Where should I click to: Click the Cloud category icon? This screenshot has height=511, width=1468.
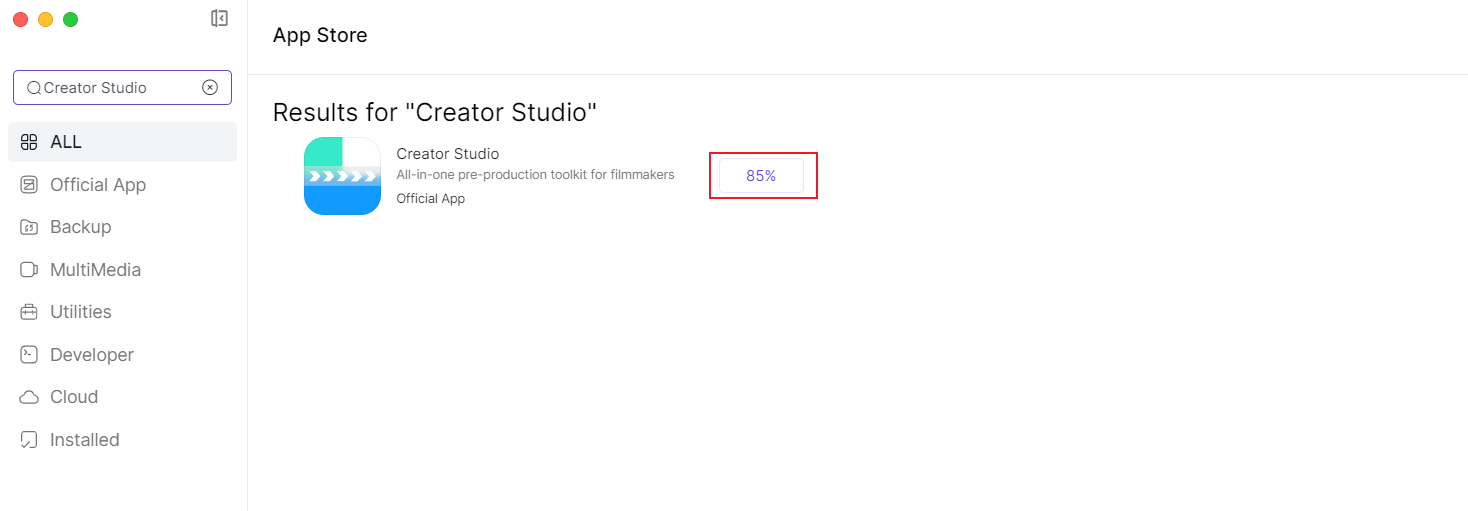click(29, 397)
